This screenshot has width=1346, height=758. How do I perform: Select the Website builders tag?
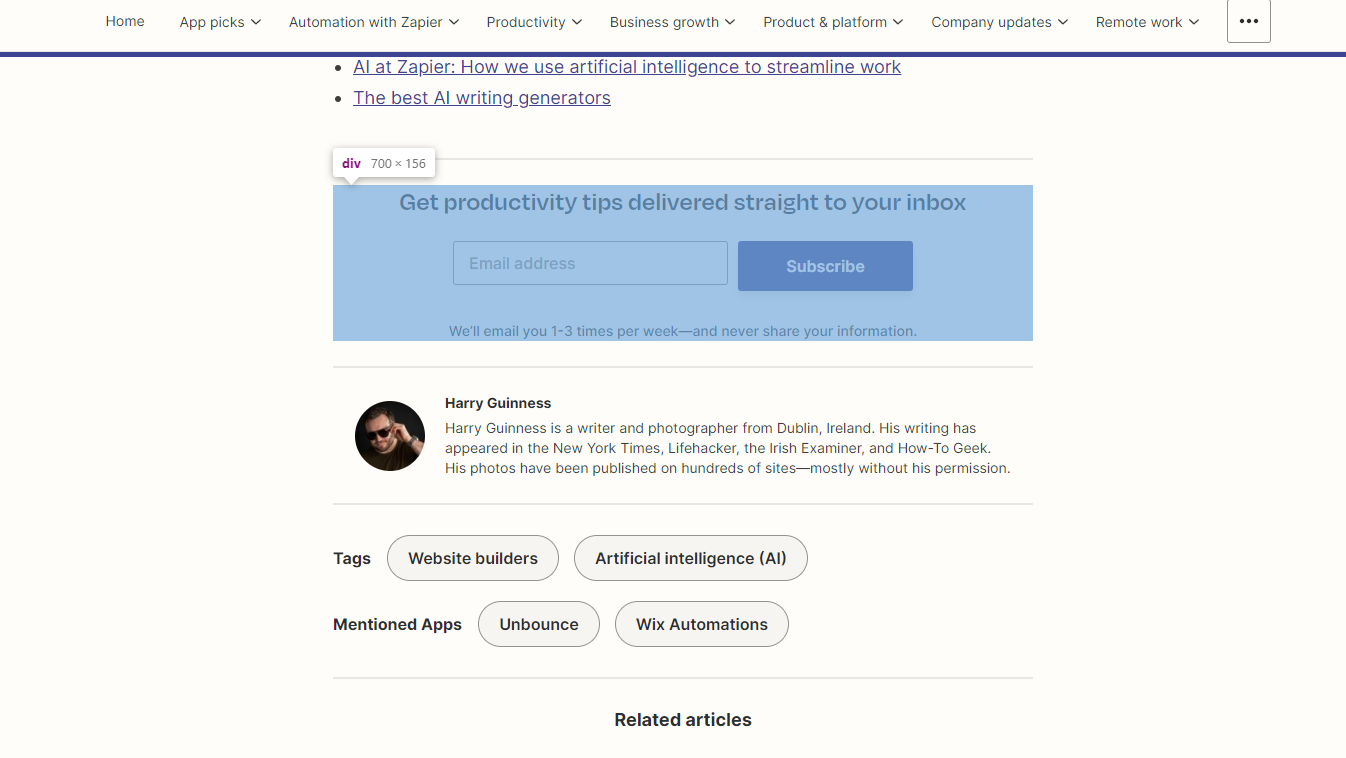472,558
